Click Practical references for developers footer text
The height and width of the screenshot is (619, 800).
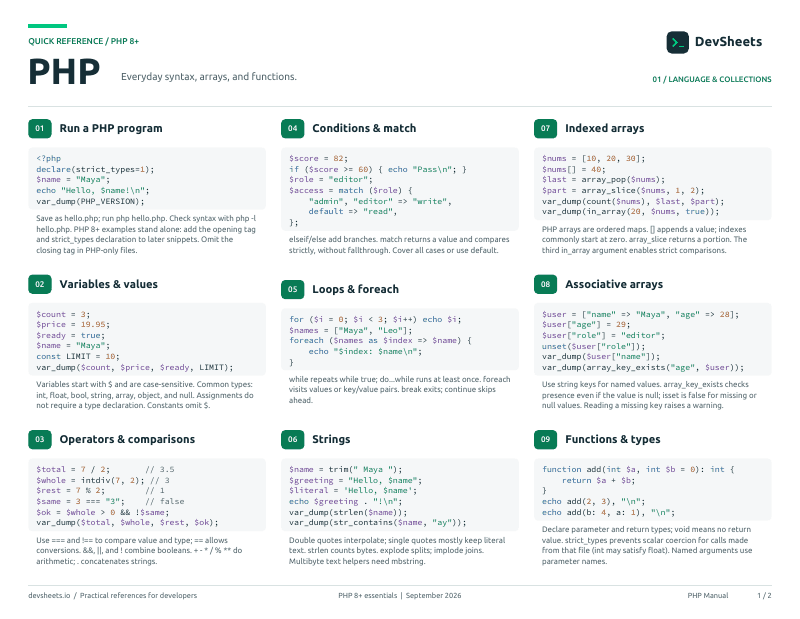click(138, 596)
